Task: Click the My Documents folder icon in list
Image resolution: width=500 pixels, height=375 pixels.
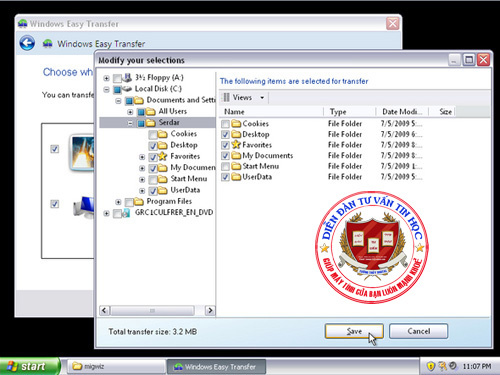Action: point(236,155)
